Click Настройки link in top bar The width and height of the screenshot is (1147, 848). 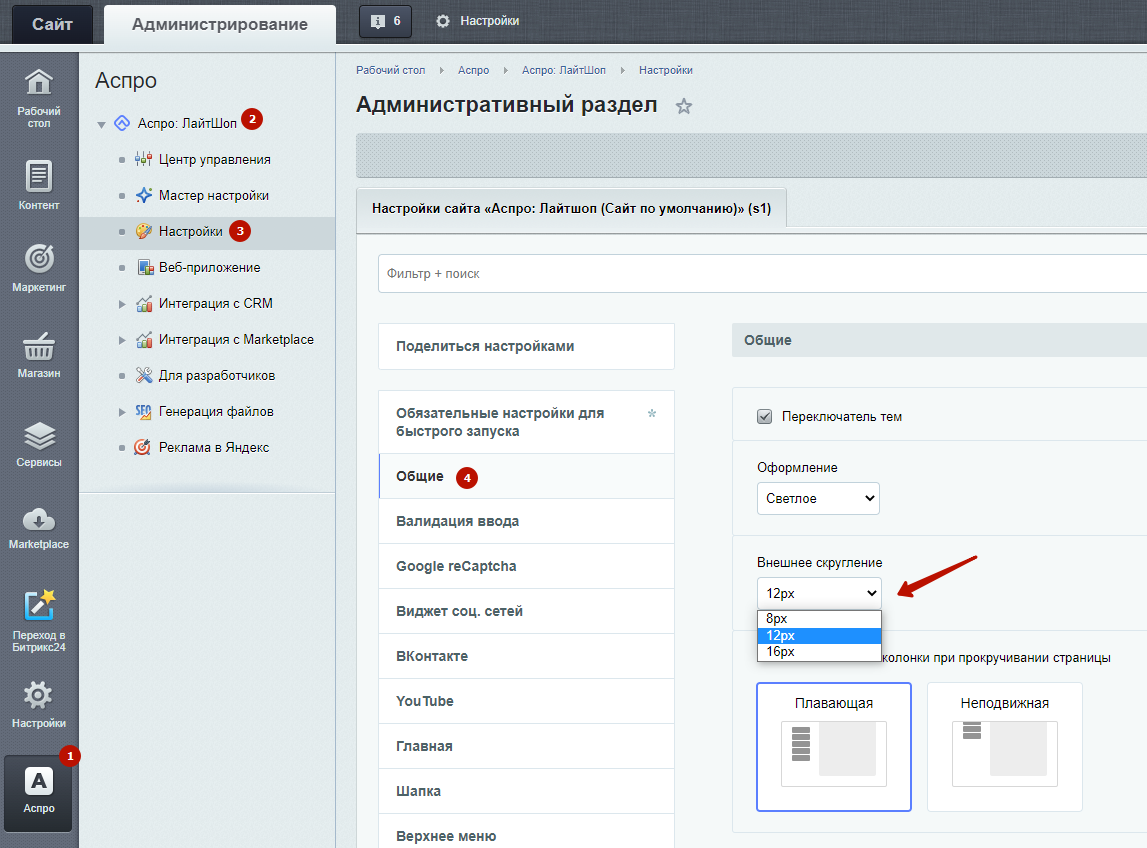click(x=489, y=21)
